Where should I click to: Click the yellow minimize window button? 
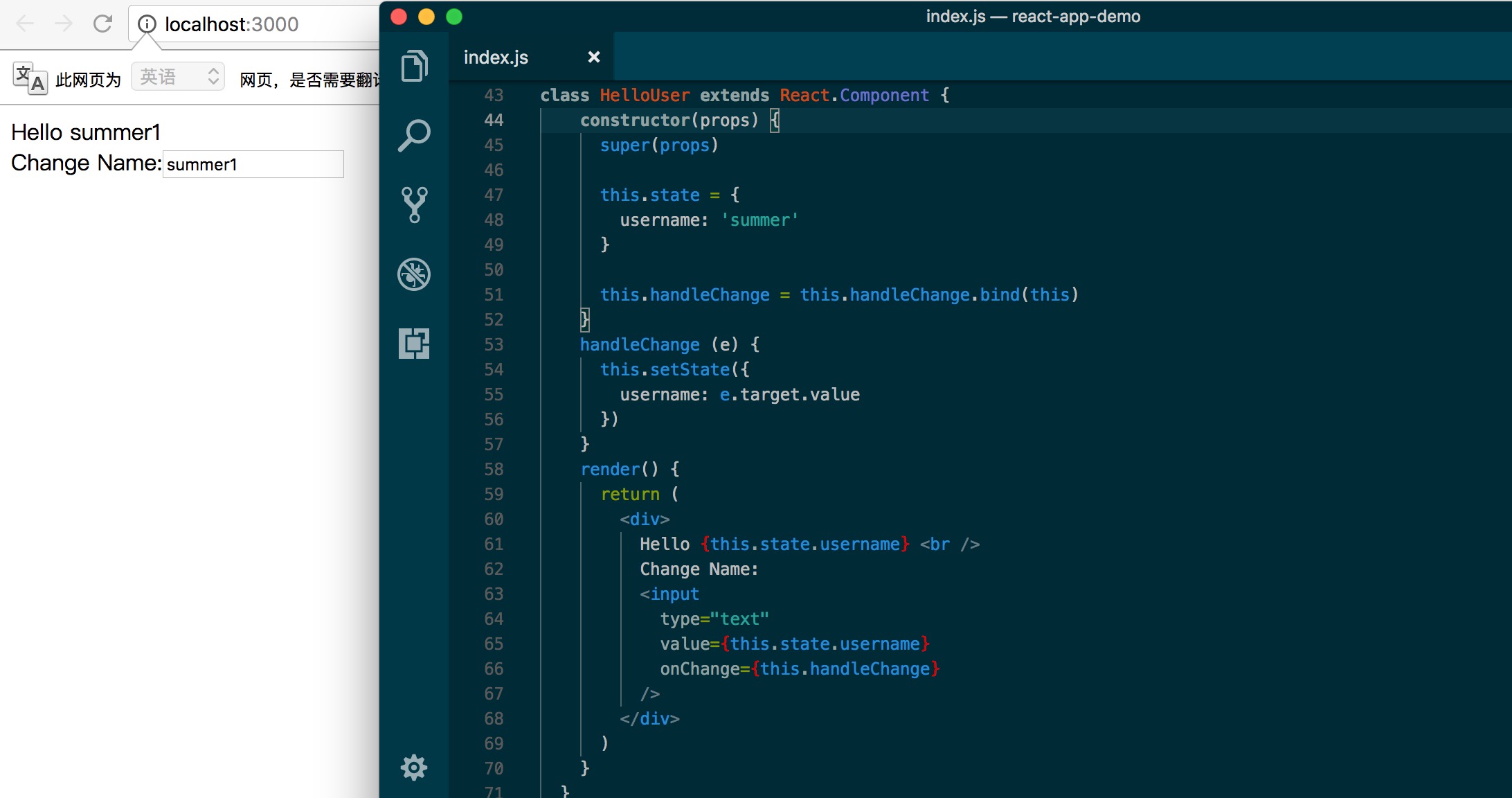point(426,17)
